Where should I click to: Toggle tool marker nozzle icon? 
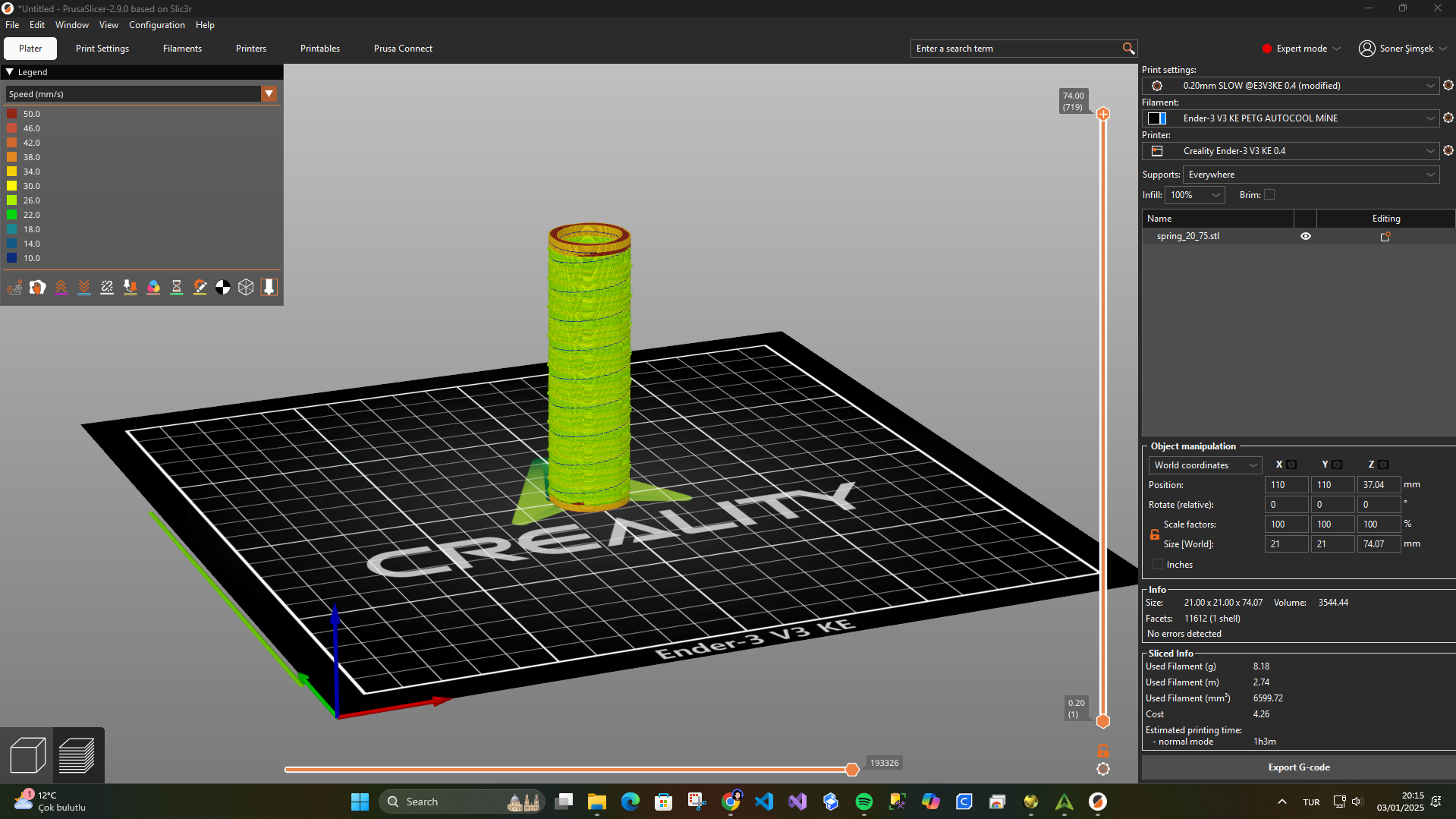(x=269, y=287)
